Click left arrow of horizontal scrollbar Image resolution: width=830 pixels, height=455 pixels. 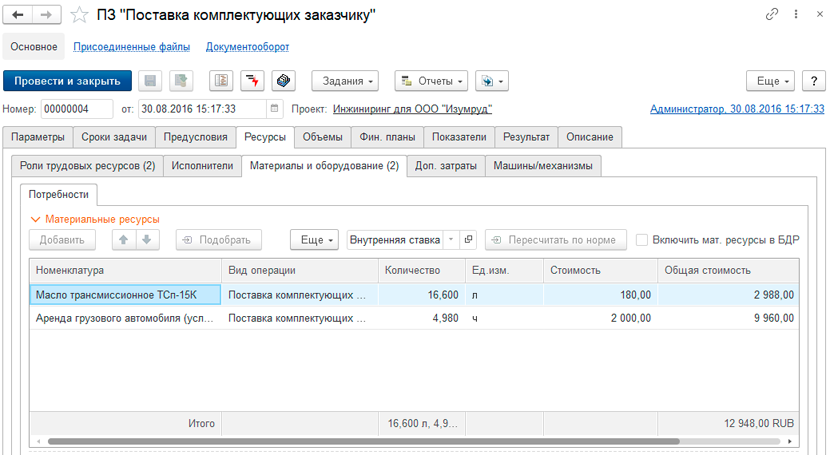click(38, 441)
